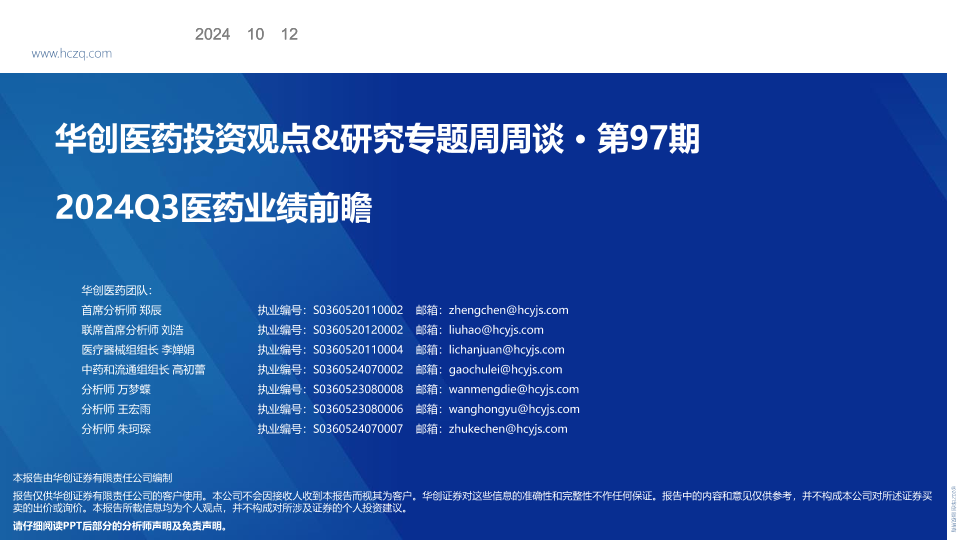960x540 pixels.
Task: Click license number S0360523080006
Action: point(357,409)
